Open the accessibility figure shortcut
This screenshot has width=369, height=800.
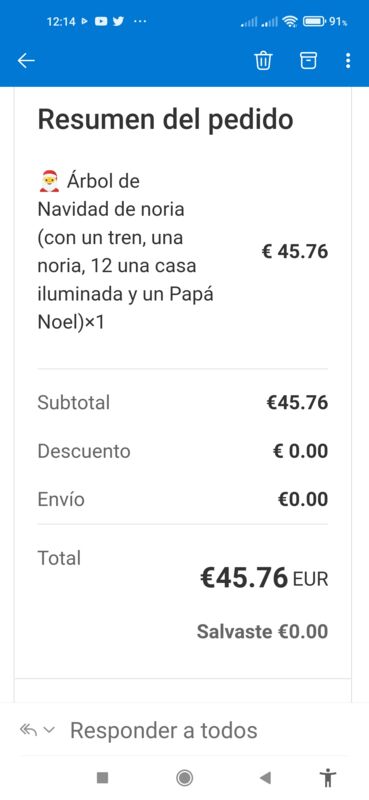pyautogui.click(x=327, y=778)
